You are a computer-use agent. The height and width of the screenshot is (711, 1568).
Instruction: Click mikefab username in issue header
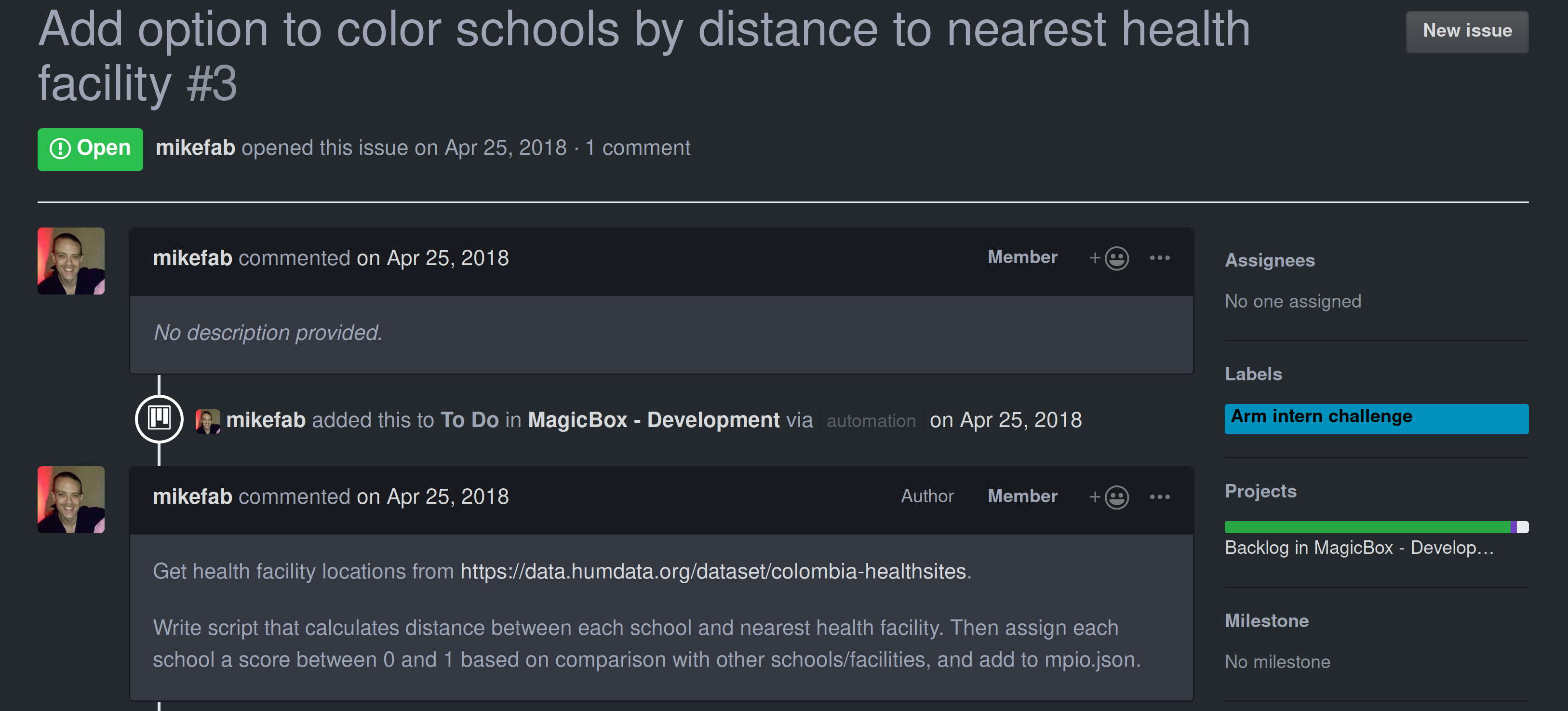point(195,148)
